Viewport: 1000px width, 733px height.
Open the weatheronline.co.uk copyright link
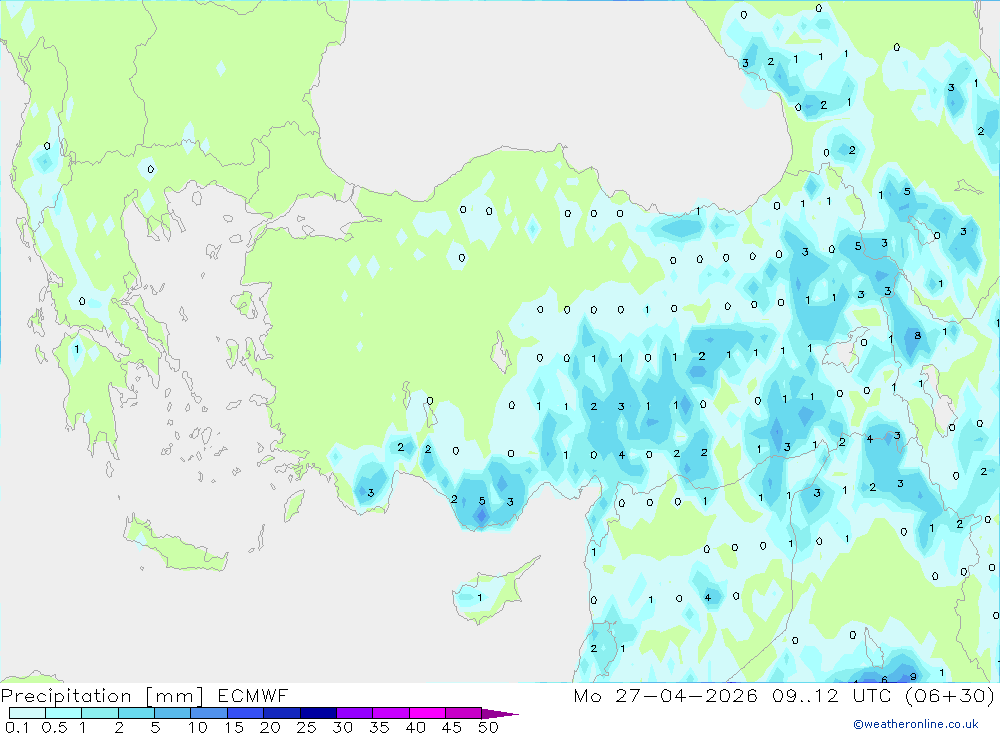916,724
